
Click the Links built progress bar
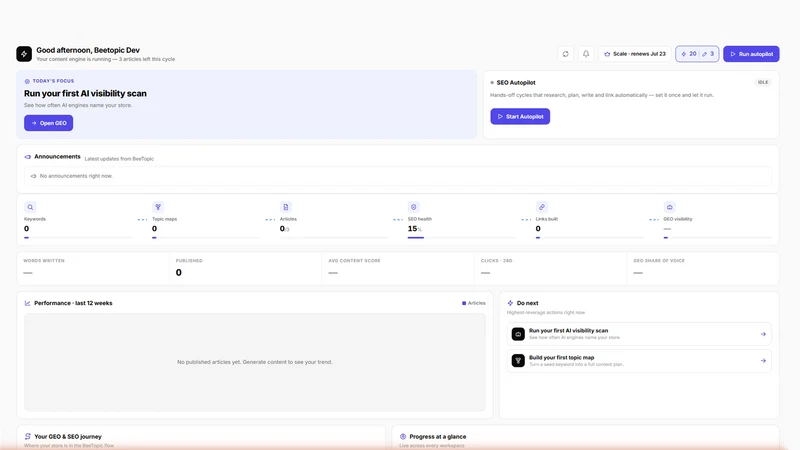[x=590, y=238]
